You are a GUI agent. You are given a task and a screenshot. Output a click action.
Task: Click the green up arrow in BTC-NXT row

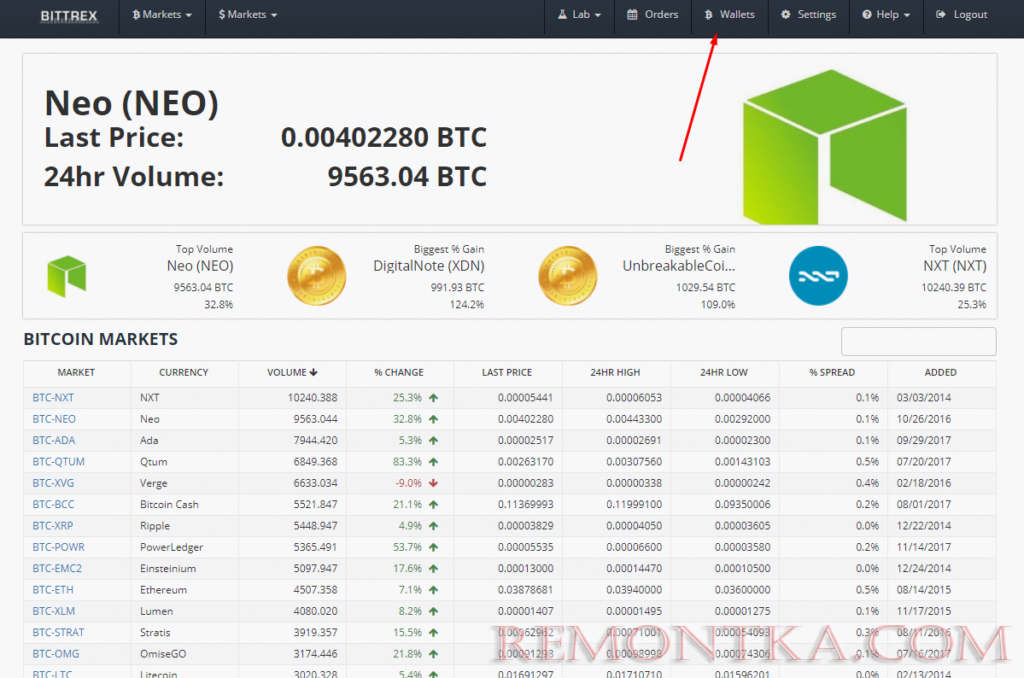click(x=433, y=398)
